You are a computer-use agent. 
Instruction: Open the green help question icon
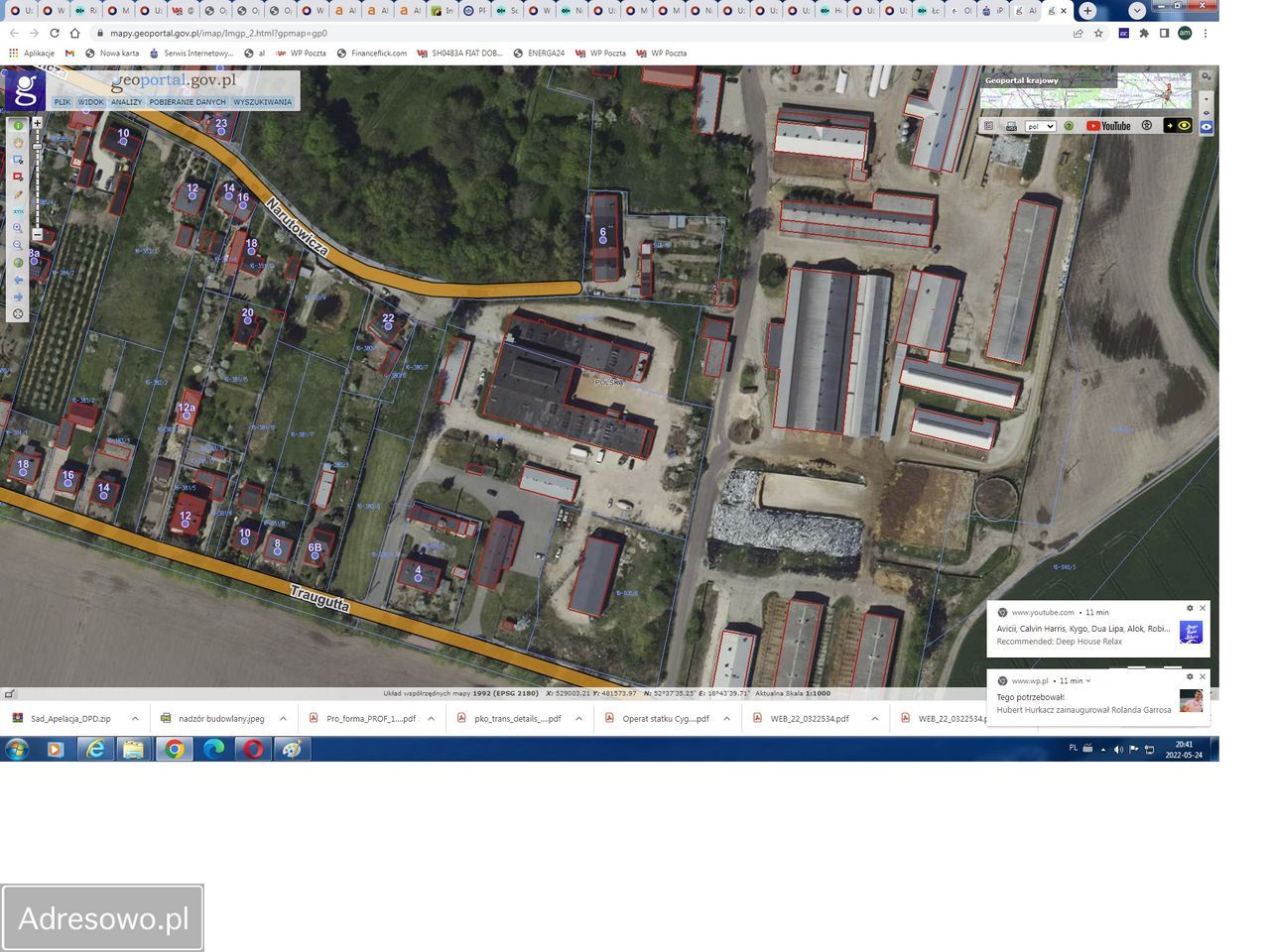coord(1069,126)
